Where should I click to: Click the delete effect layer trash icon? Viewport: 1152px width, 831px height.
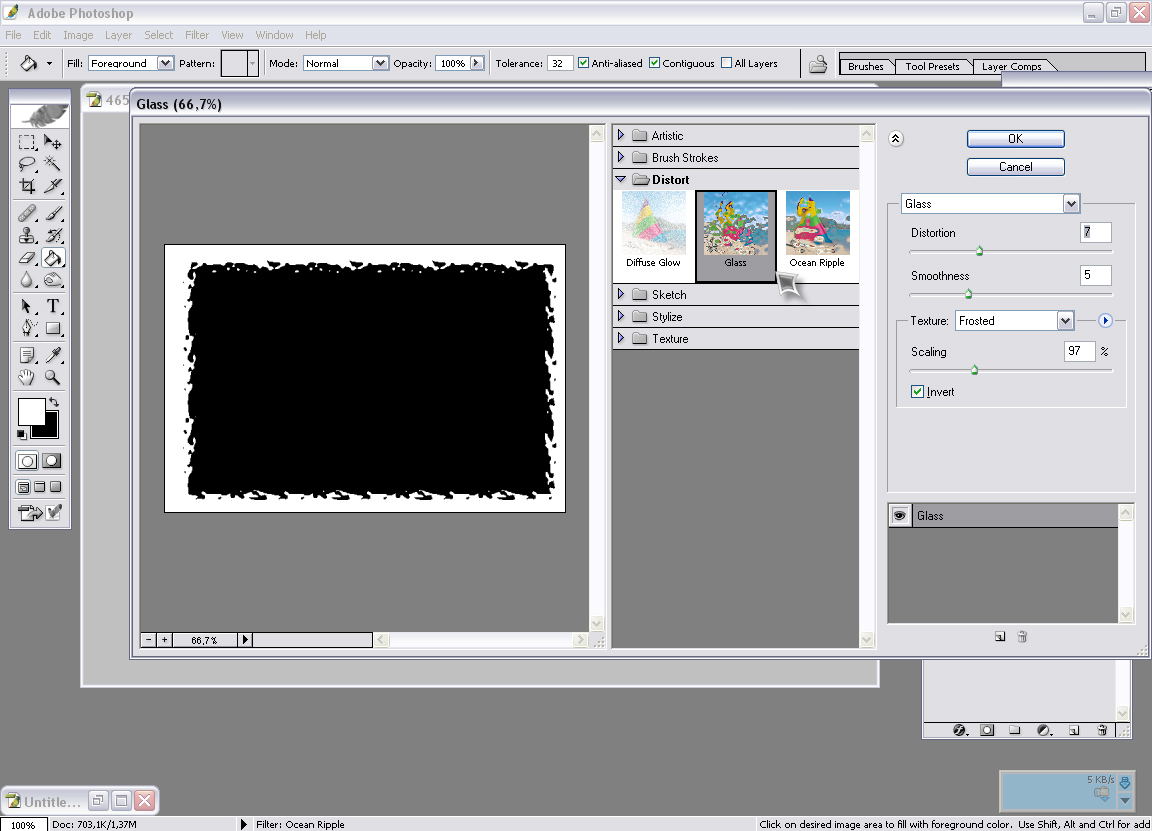pos(1022,637)
